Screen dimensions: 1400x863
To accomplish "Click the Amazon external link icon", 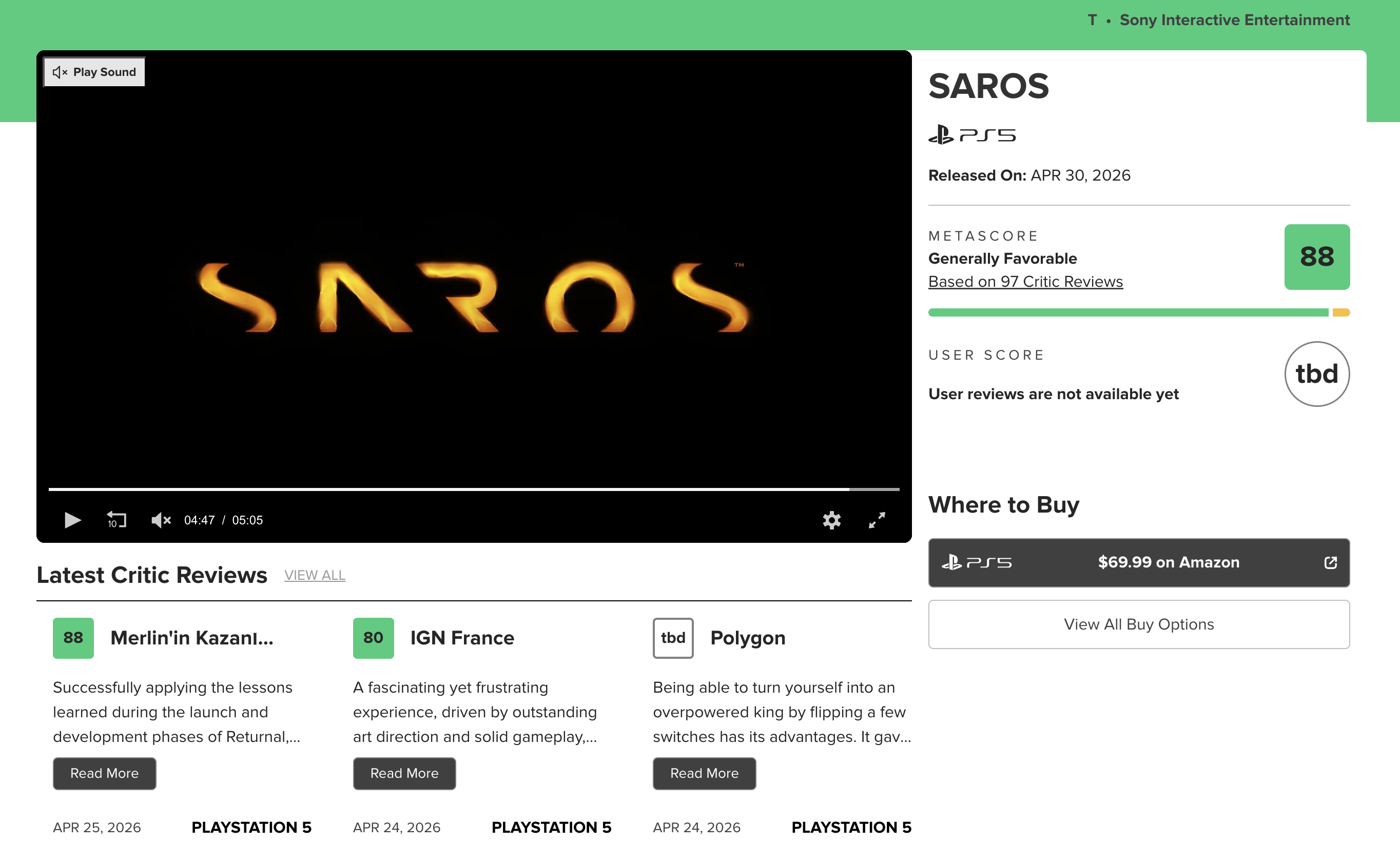I will (x=1330, y=562).
